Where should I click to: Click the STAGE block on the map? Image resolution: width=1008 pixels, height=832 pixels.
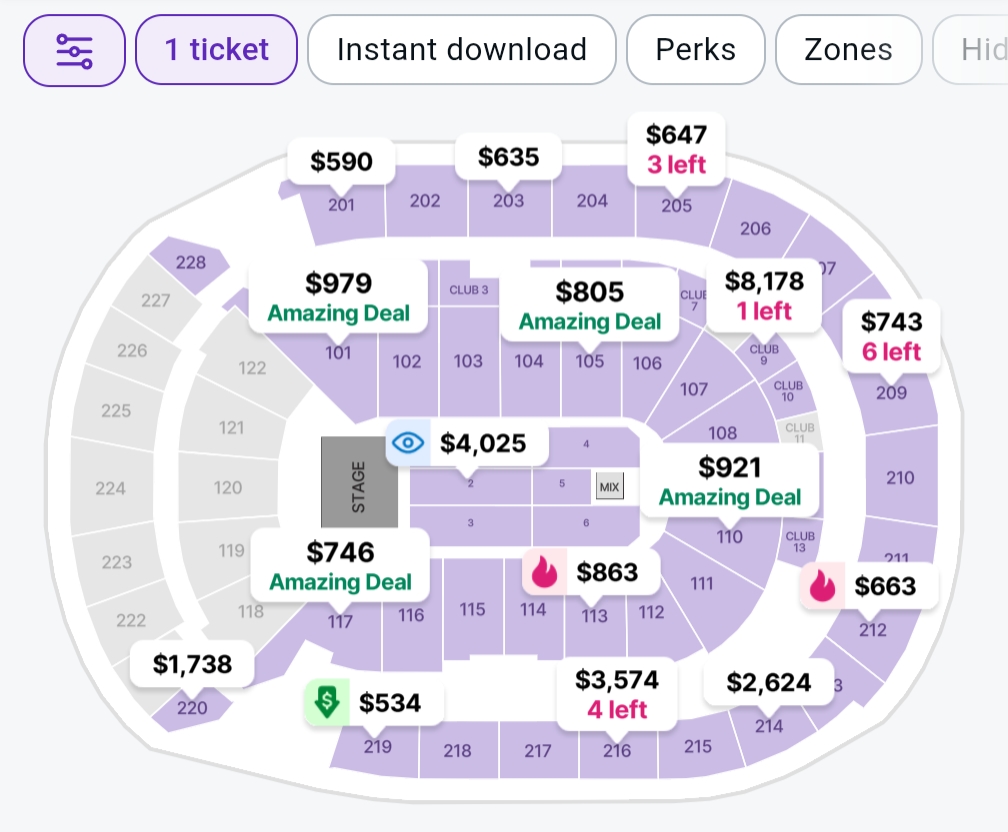tap(359, 482)
